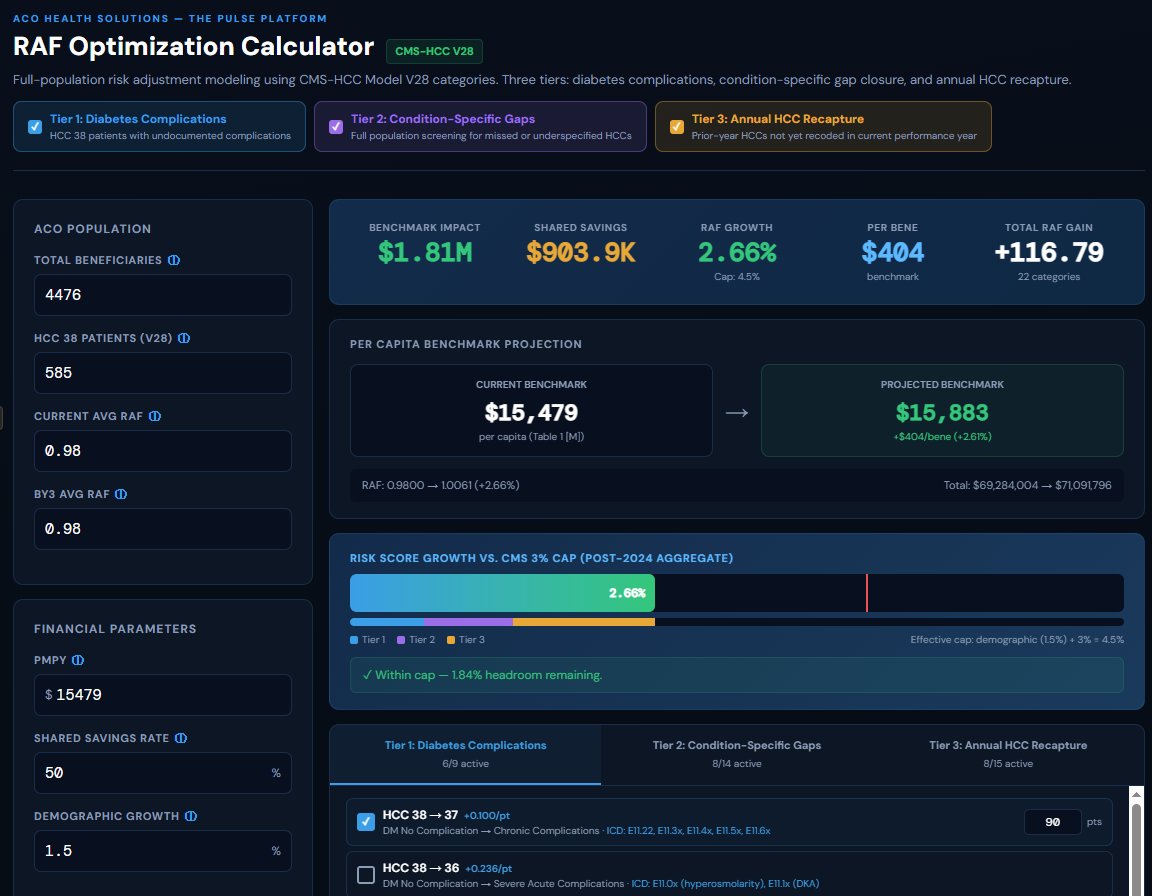Click the Current Benchmark value $15,479

click(x=531, y=412)
